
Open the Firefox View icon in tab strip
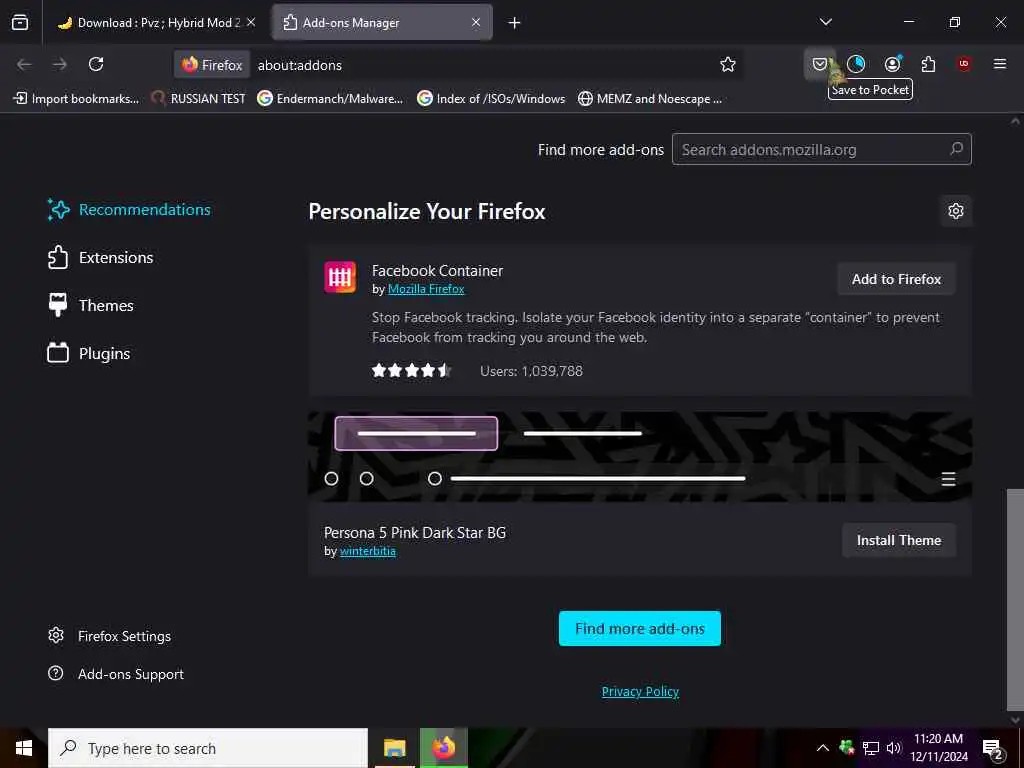click(20, 22)
